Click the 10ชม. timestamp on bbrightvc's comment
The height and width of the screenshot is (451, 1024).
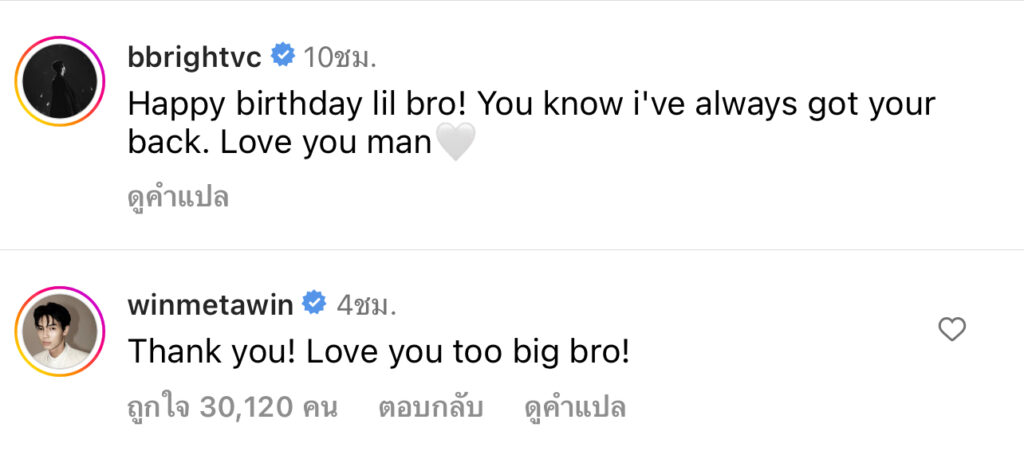[339, 58]
